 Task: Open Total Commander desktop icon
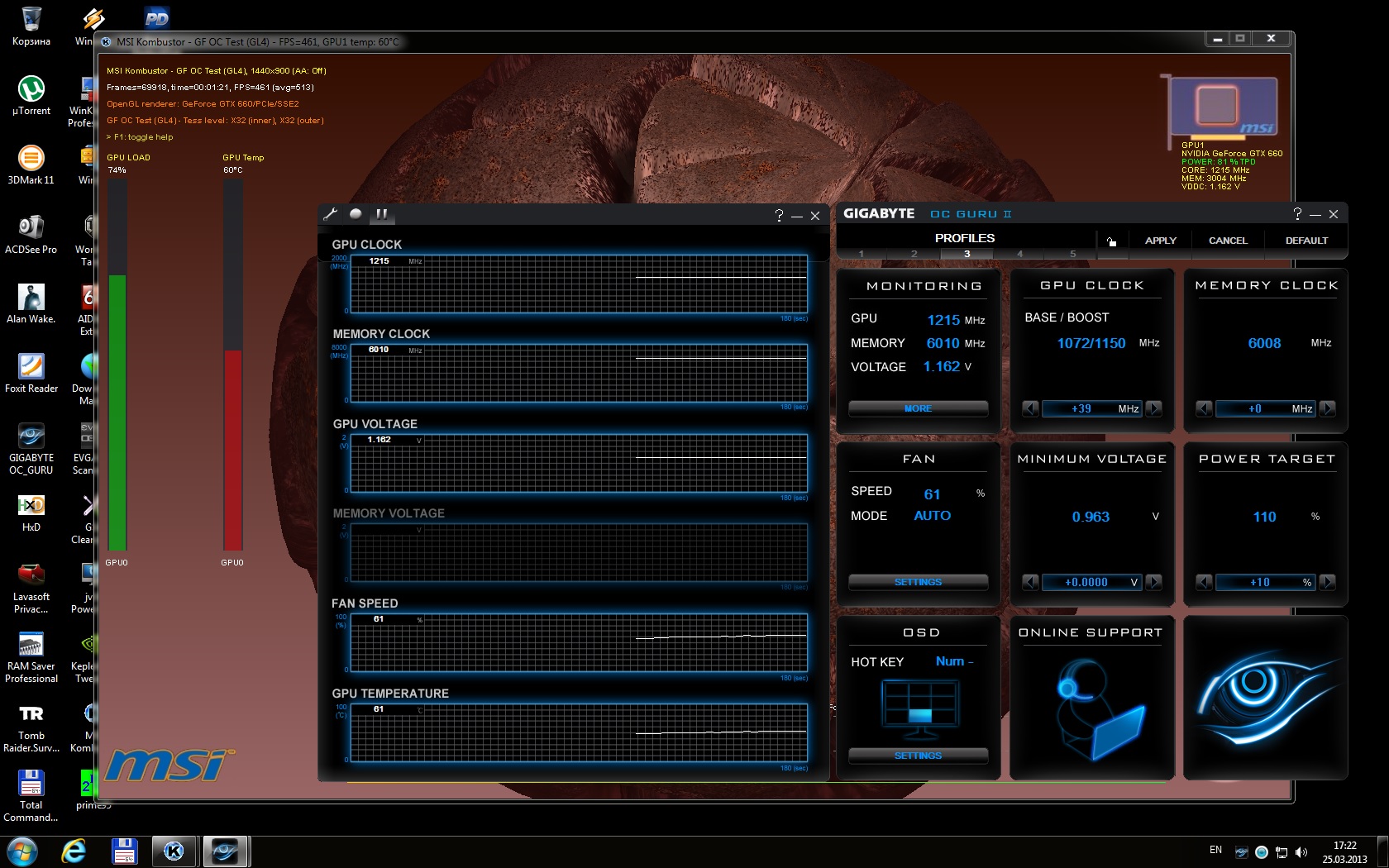tap(31, 796)
